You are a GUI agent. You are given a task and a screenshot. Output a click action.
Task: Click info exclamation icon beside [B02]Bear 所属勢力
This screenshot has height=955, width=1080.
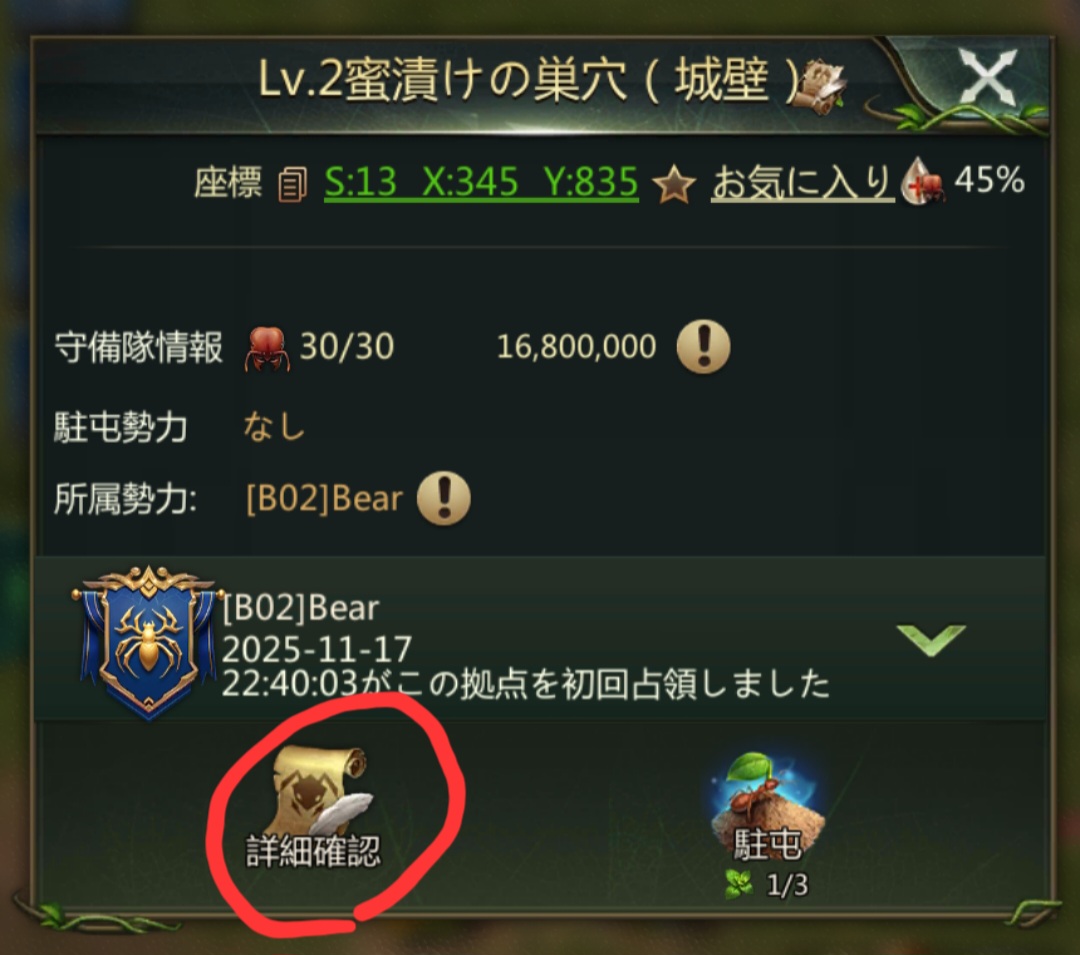coord(444,499)
